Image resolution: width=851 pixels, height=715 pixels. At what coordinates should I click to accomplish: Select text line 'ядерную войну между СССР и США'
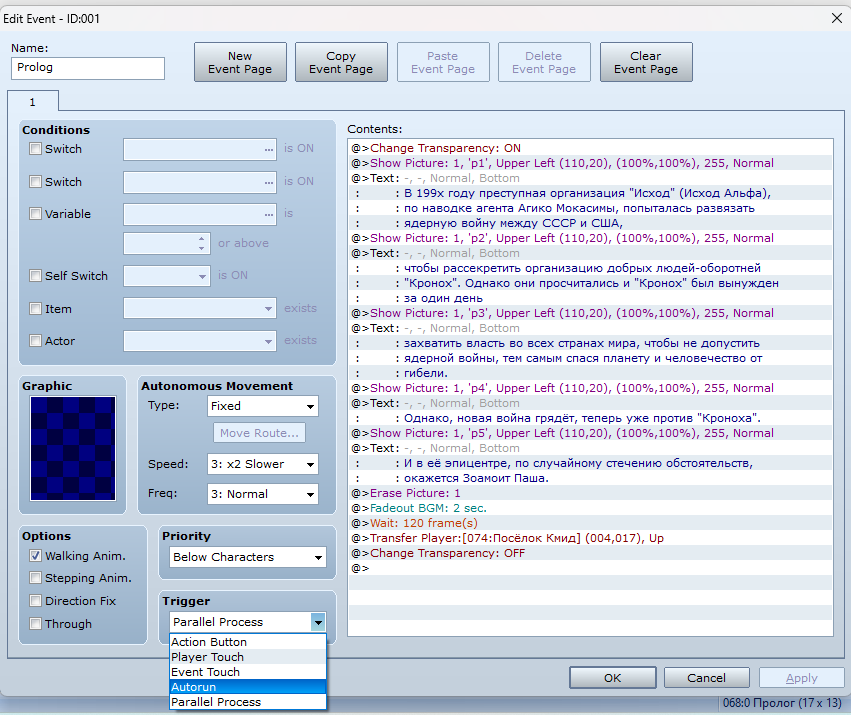click(x=590, y=223)
